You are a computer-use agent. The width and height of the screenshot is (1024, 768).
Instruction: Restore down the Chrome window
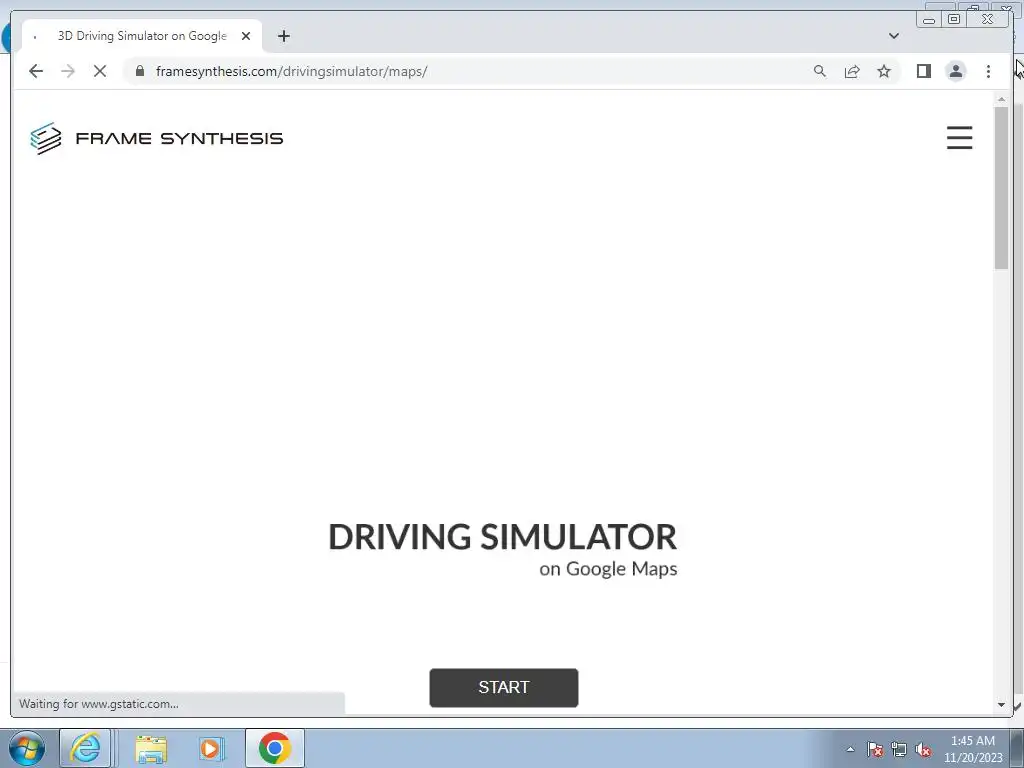click(953, 19)
